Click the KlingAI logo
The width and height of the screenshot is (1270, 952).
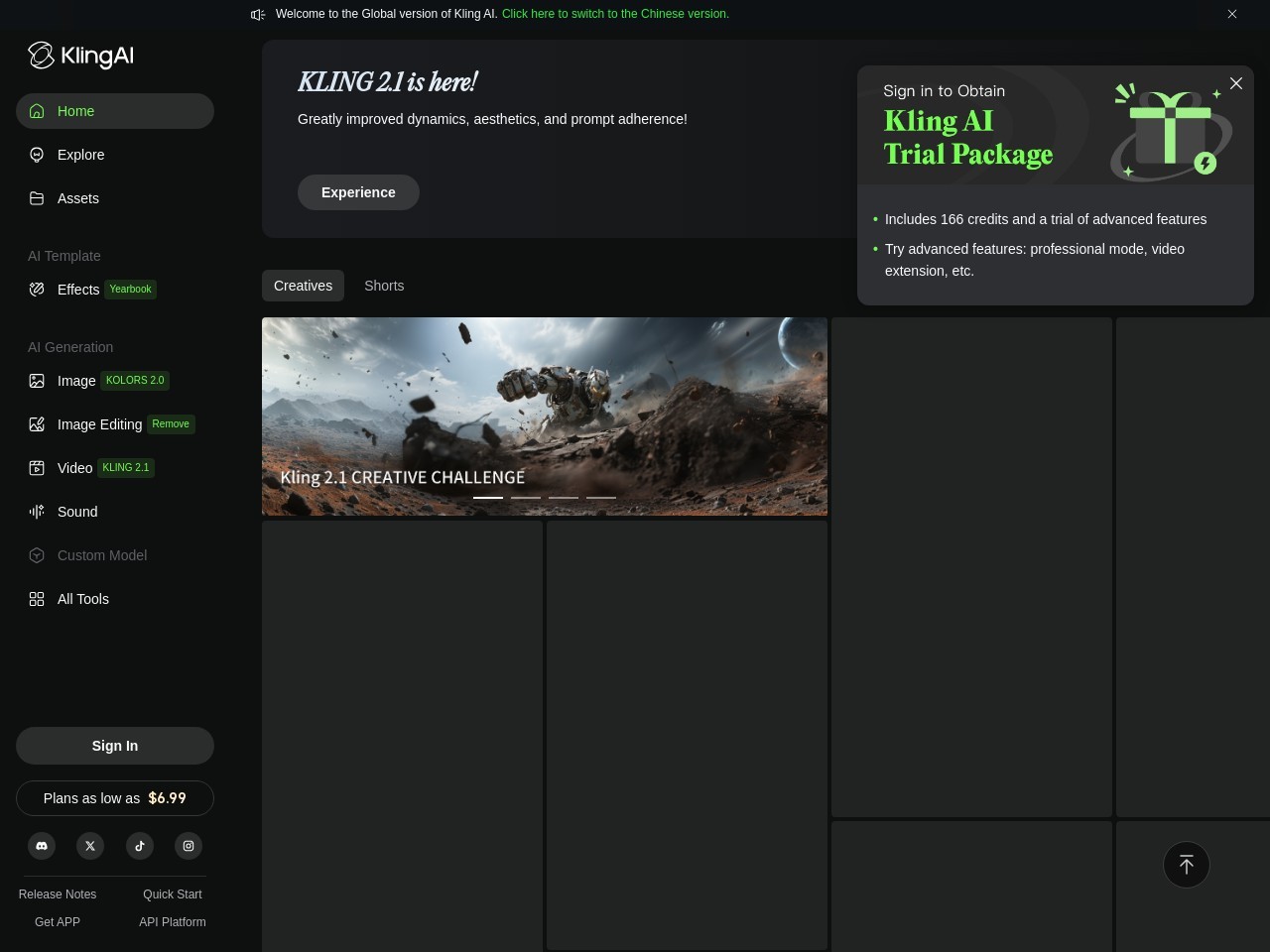(80, 56)
